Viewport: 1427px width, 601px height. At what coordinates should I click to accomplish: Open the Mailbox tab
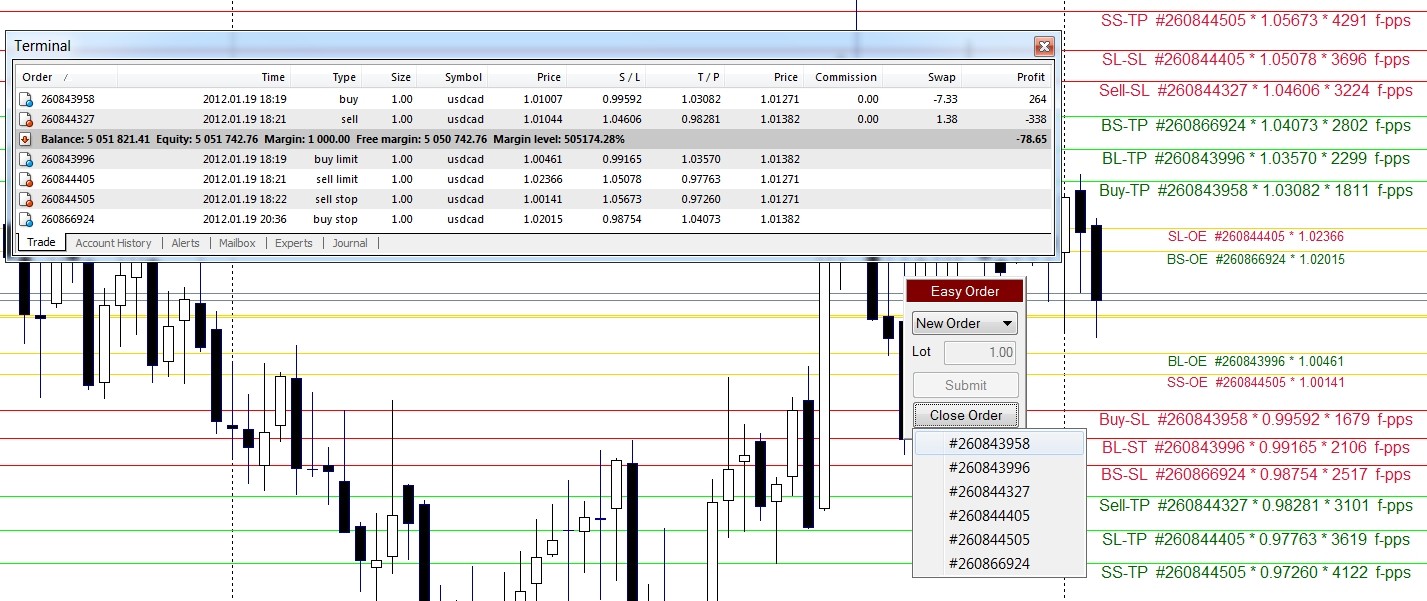click(x=236, y=242)
